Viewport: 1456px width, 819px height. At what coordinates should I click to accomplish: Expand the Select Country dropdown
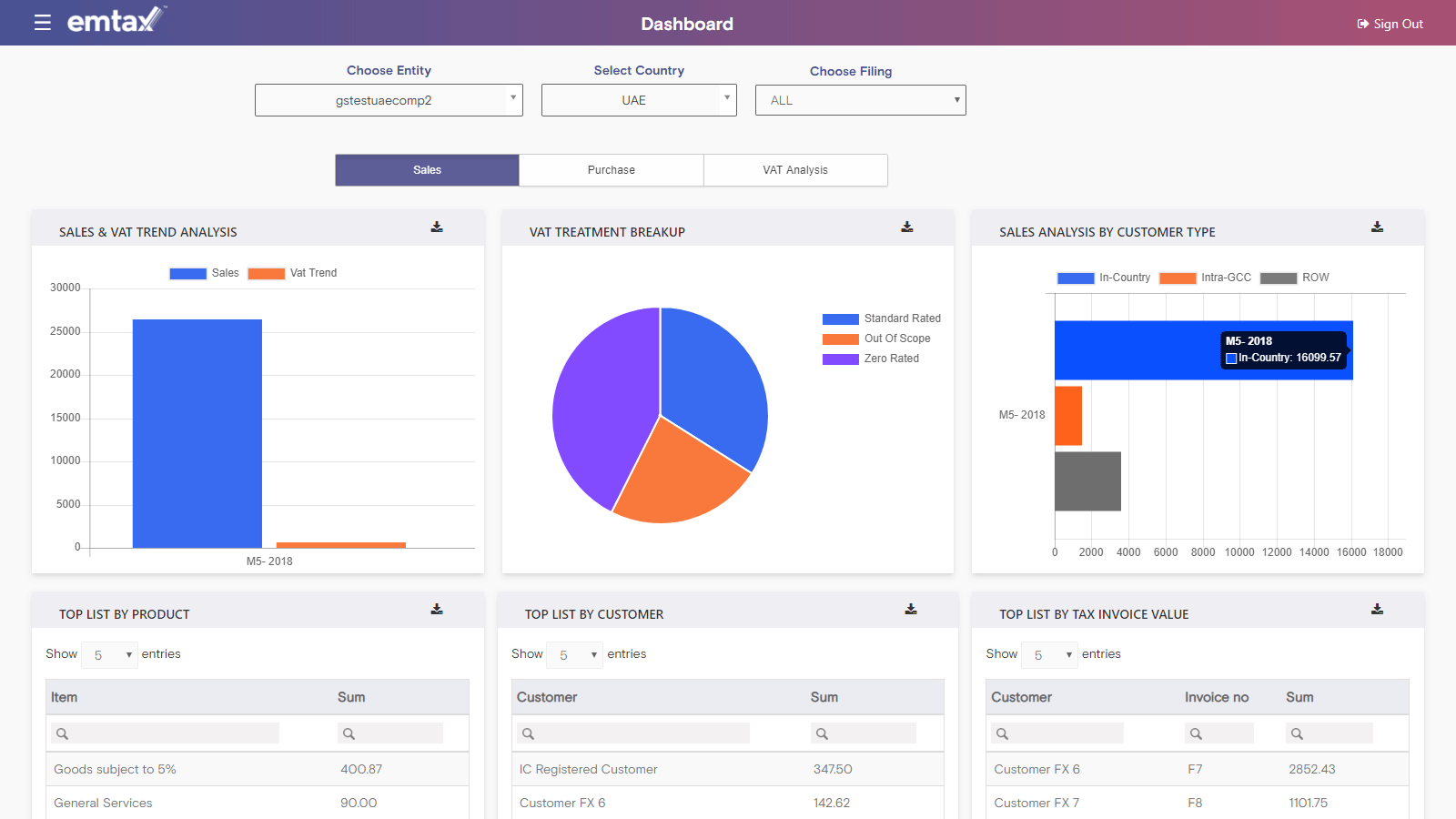639,100
